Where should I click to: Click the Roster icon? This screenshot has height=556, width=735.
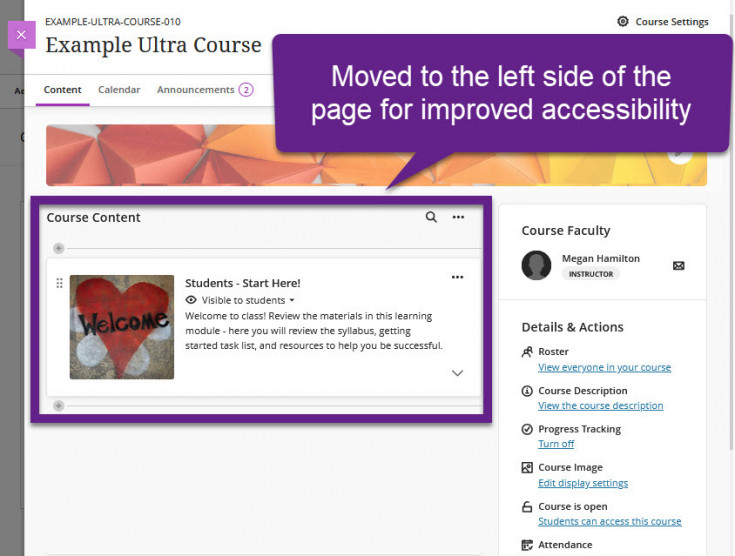(x=527, y=352)
